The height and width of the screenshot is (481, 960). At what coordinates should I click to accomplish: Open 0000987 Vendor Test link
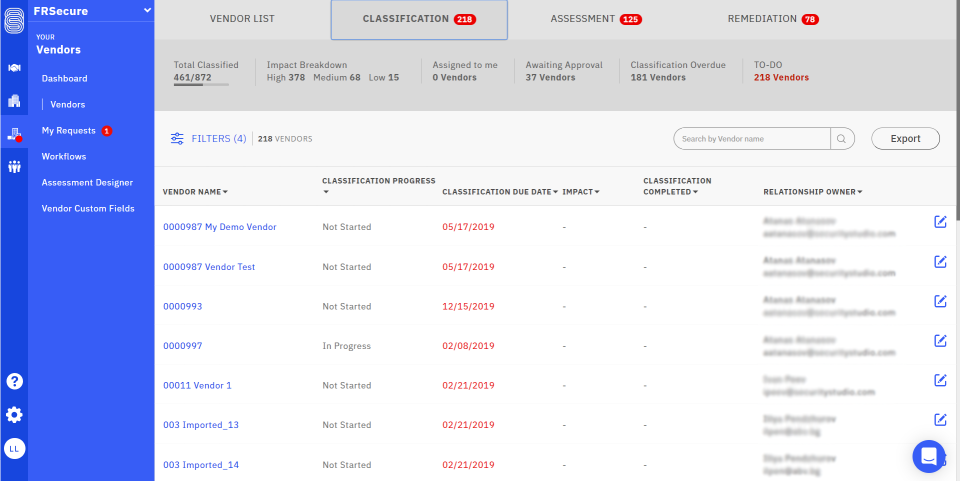coord(209,267)
